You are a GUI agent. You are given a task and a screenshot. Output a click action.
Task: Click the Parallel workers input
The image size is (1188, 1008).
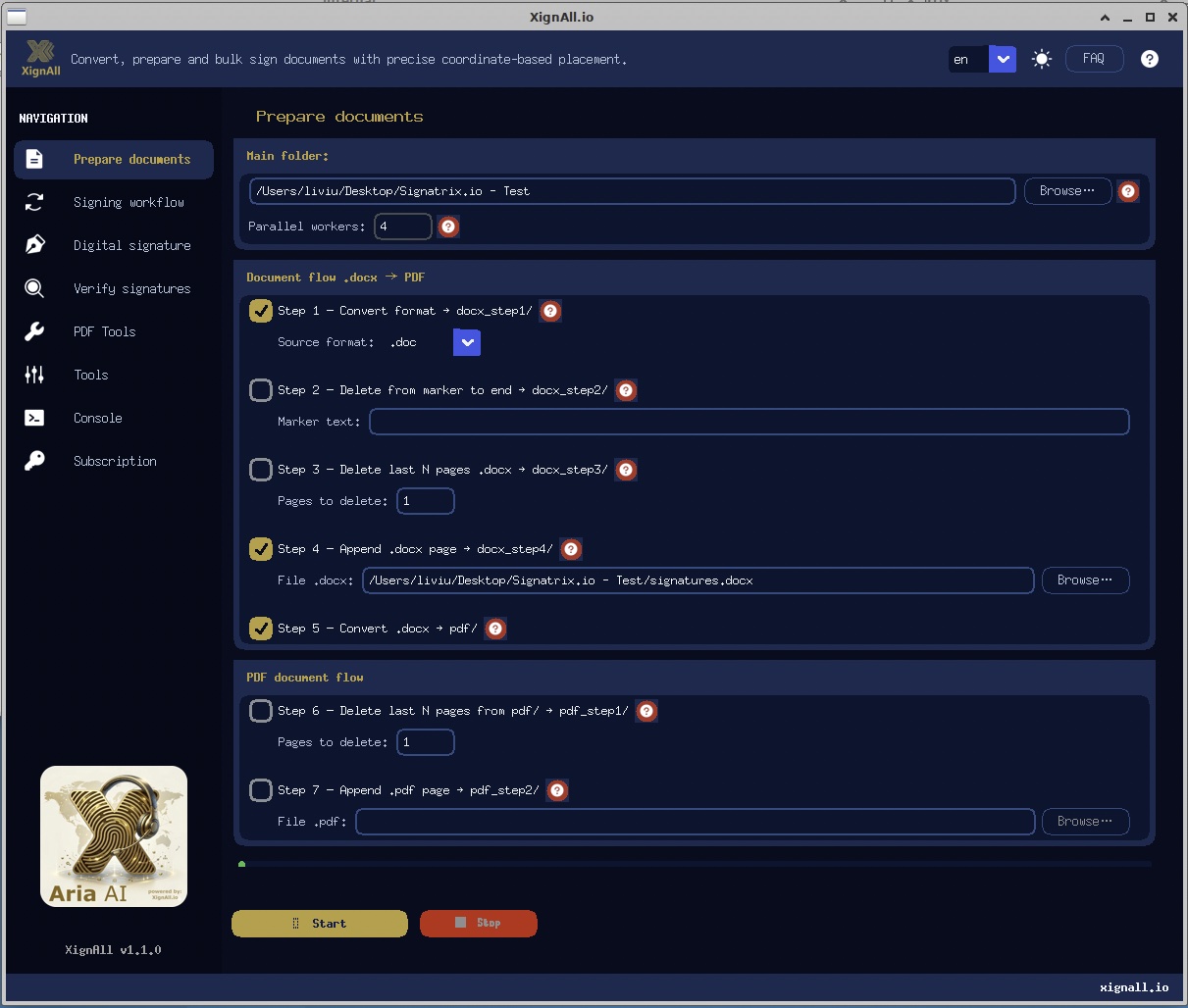click(x=403, y=227)
